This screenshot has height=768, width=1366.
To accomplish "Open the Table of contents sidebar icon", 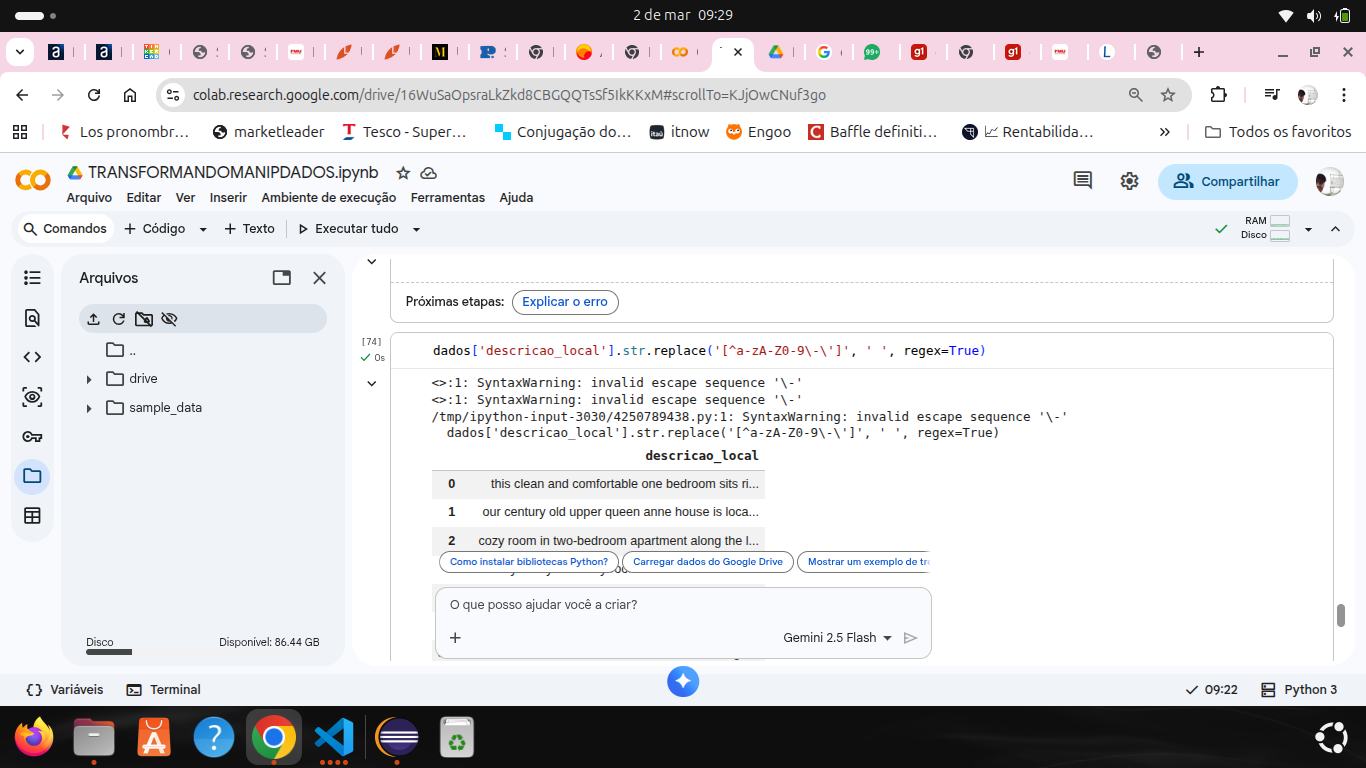I will pos(32,278).
